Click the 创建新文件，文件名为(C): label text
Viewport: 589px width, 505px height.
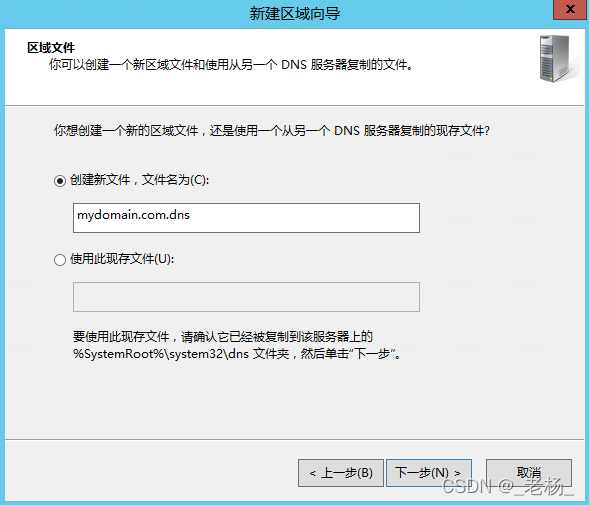coord(139,180)
